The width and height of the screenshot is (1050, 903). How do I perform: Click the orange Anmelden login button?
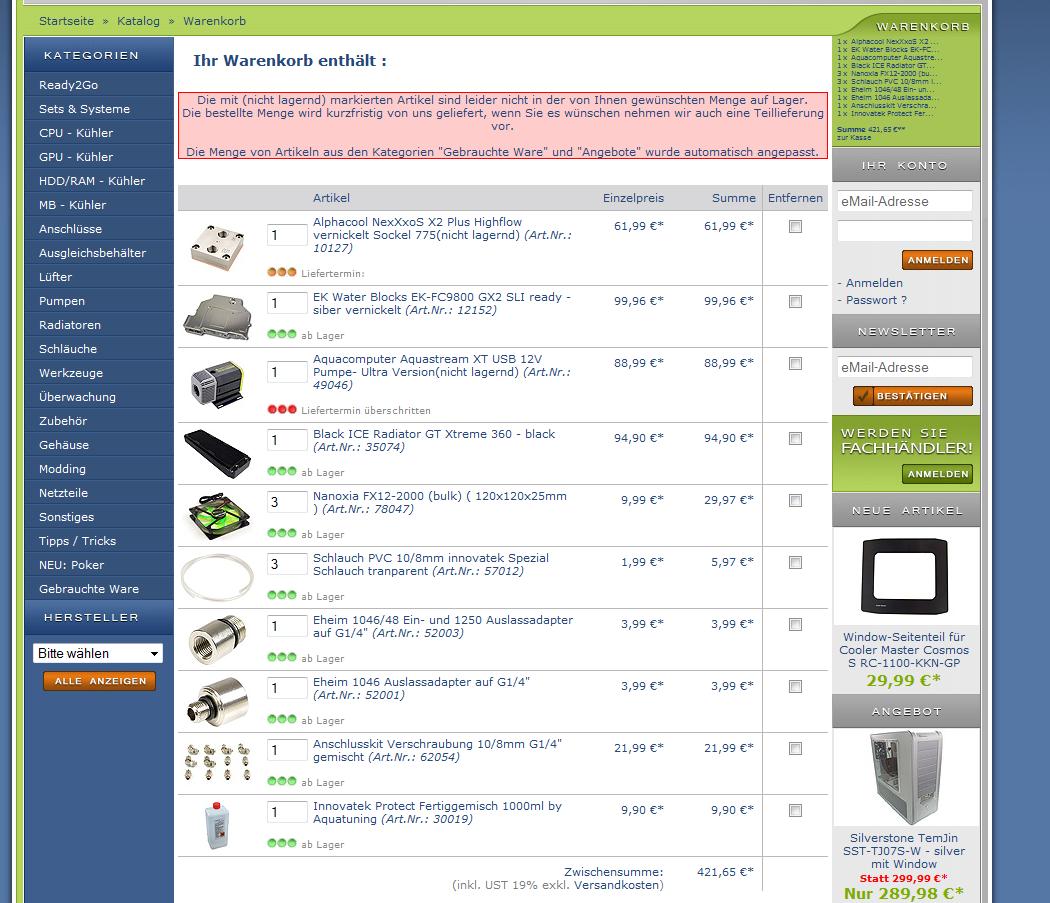[938, 260]
